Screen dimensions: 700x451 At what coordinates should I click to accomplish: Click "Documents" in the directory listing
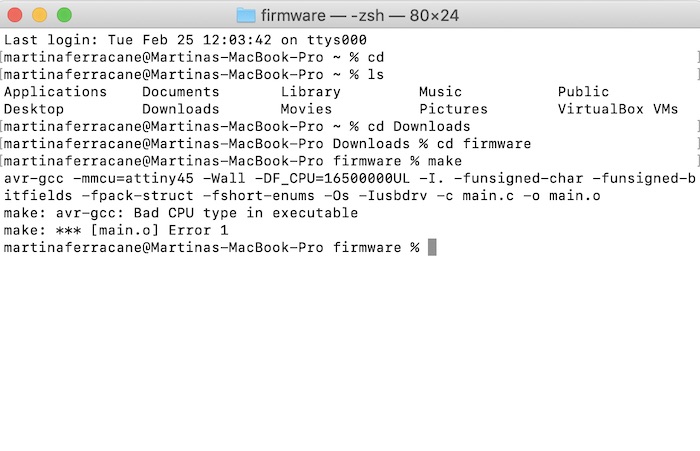point(180,92)
